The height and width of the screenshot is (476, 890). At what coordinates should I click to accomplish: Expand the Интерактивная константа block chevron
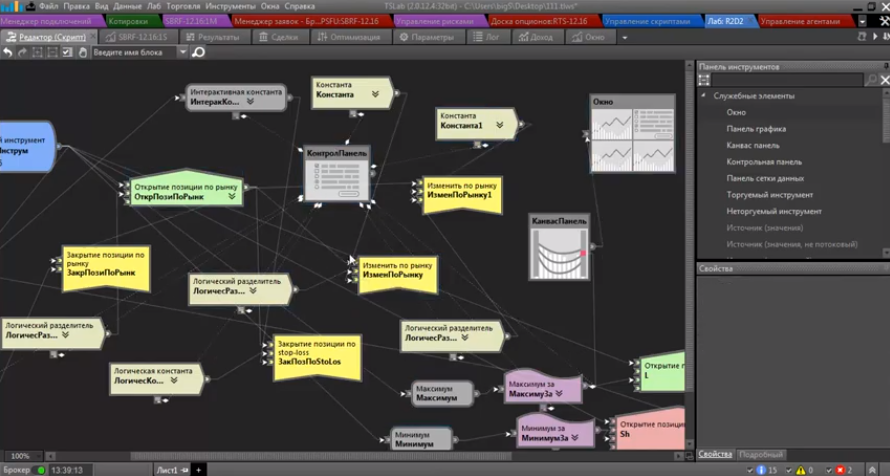[250, 102]
